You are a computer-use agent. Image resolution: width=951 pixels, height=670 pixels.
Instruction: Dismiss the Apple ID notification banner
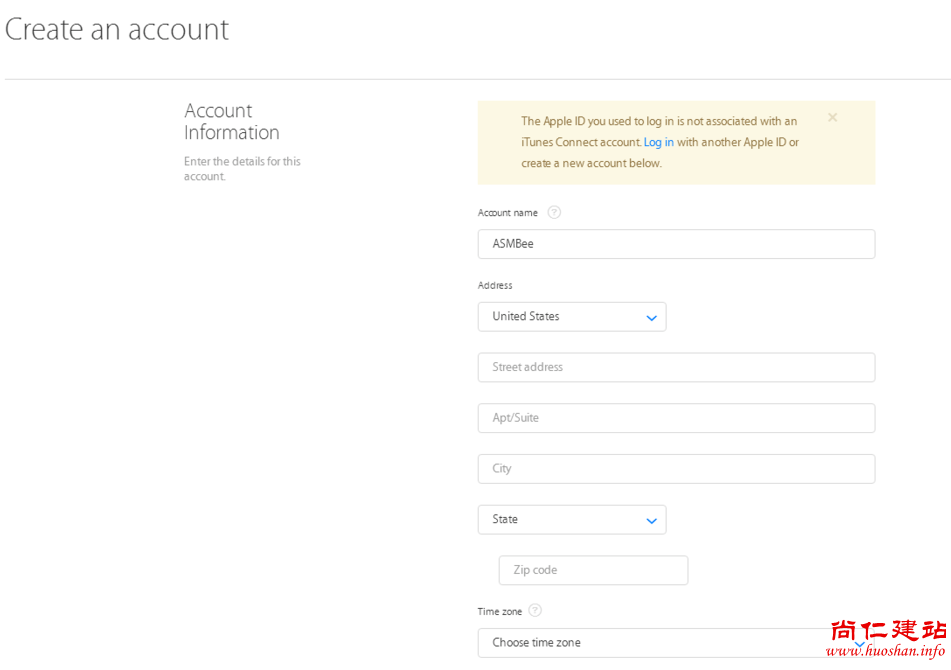pyautogui.click(x=832, y=118)
